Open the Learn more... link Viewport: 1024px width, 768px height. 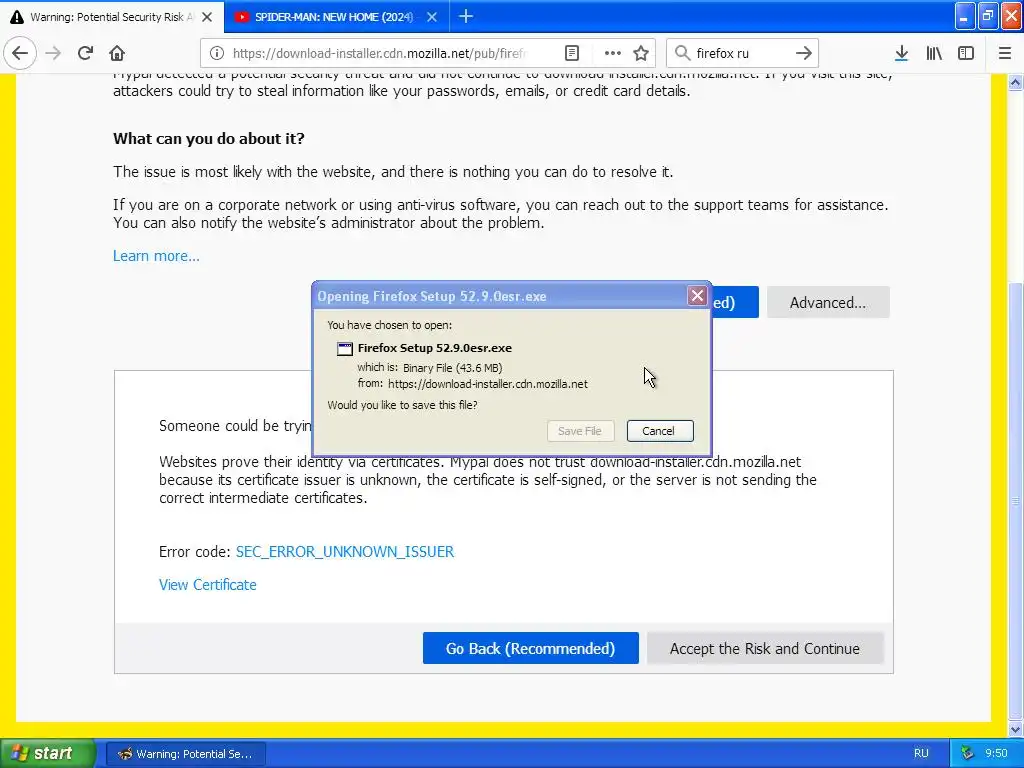pos(156,256)
